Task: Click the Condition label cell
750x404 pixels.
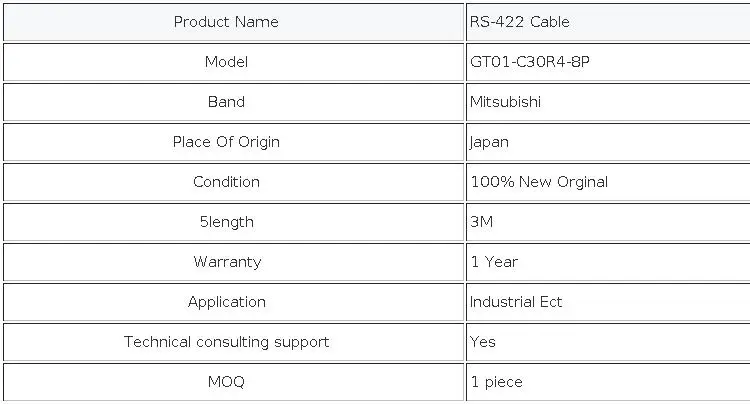Action: tap(226, 182)
